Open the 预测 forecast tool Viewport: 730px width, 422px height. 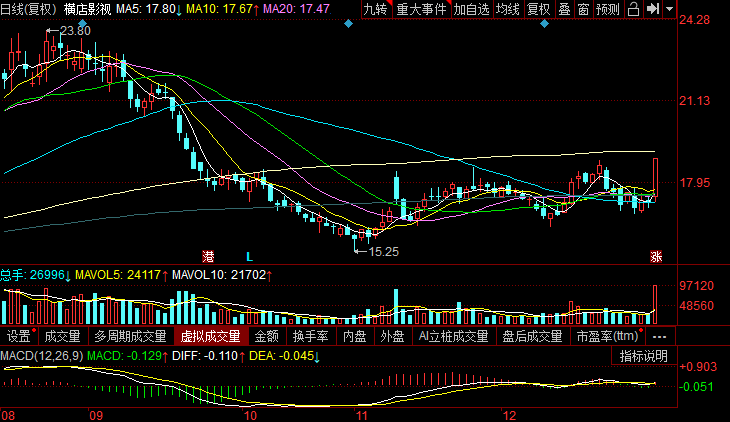tap(608, 9)
